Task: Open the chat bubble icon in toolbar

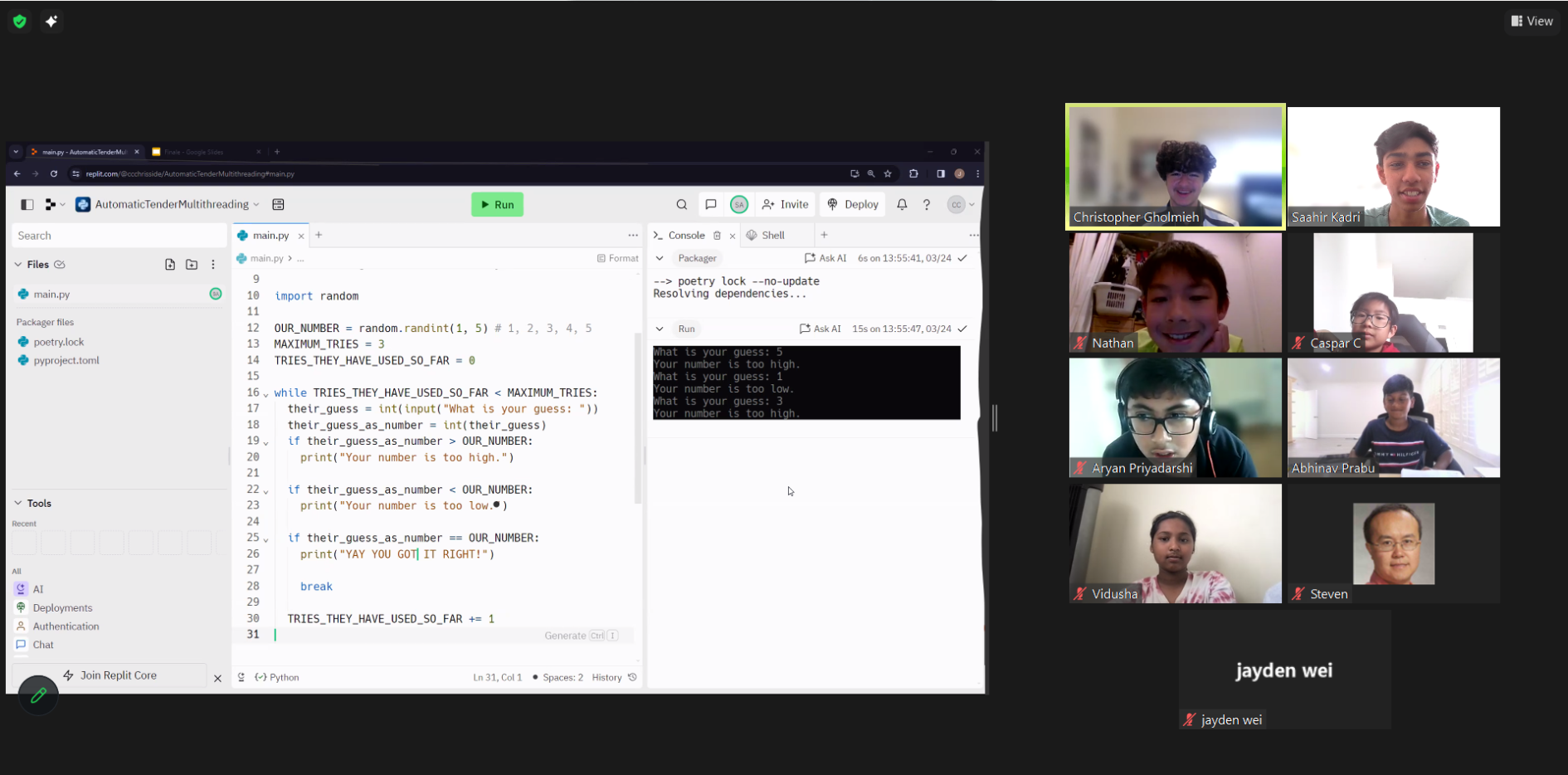Action: pyautogui.click(x=710, y=204)
